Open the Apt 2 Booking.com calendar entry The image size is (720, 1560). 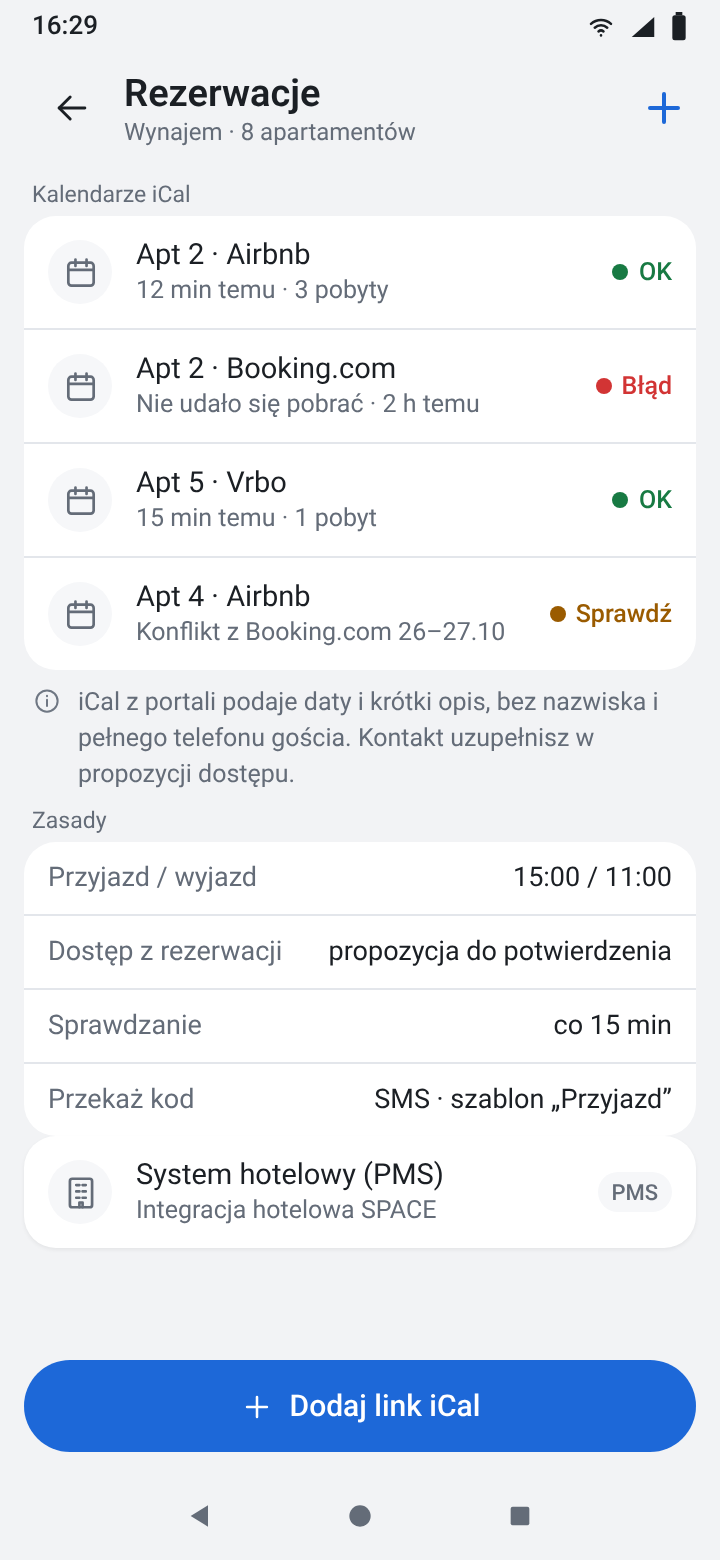pos(360,386)
